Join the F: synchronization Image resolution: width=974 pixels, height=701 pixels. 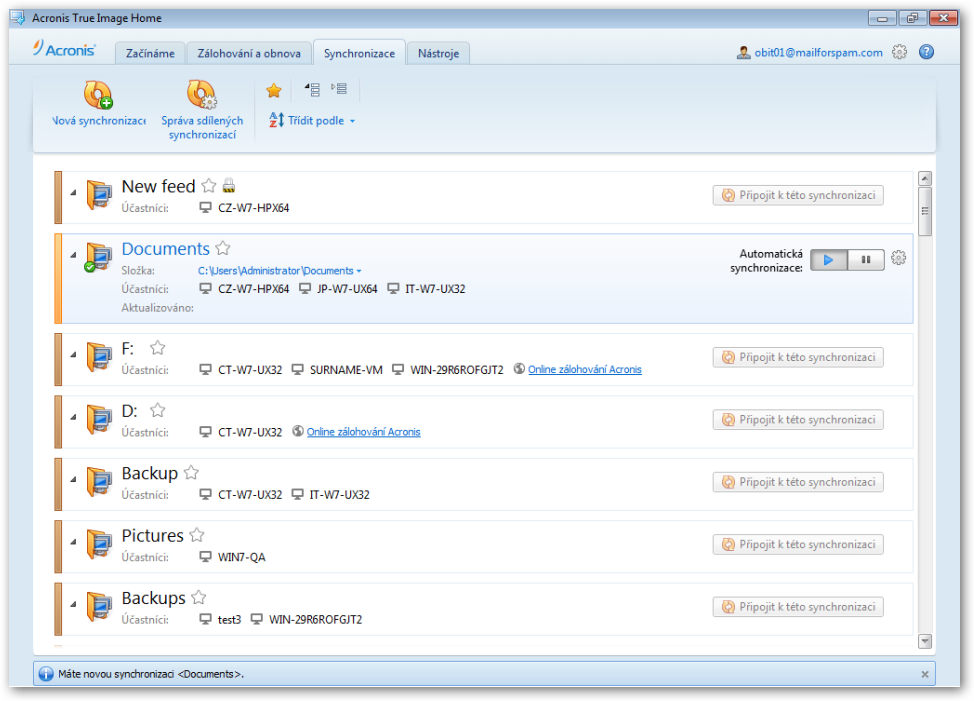click(x=798, y=357)
